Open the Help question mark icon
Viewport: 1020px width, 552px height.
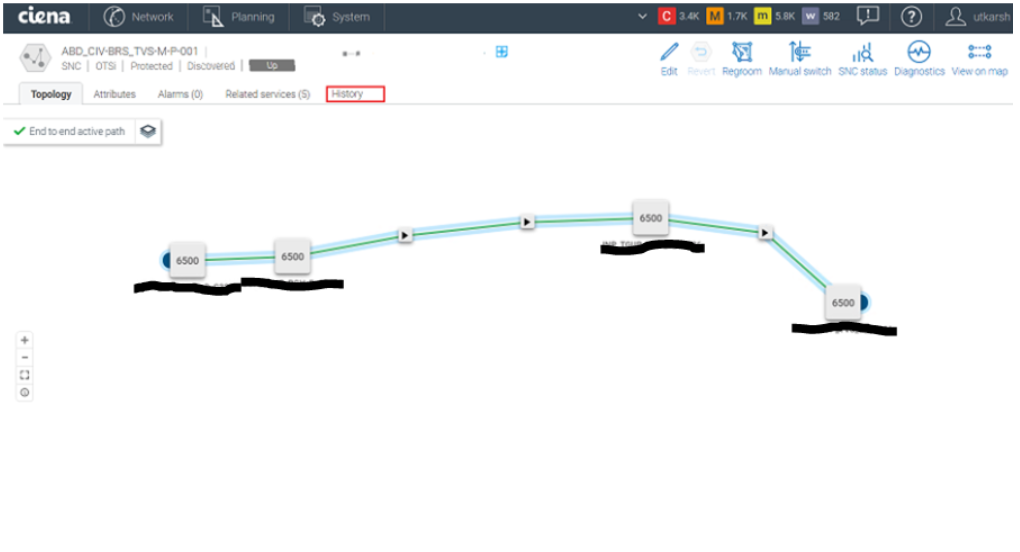(911, 17)
